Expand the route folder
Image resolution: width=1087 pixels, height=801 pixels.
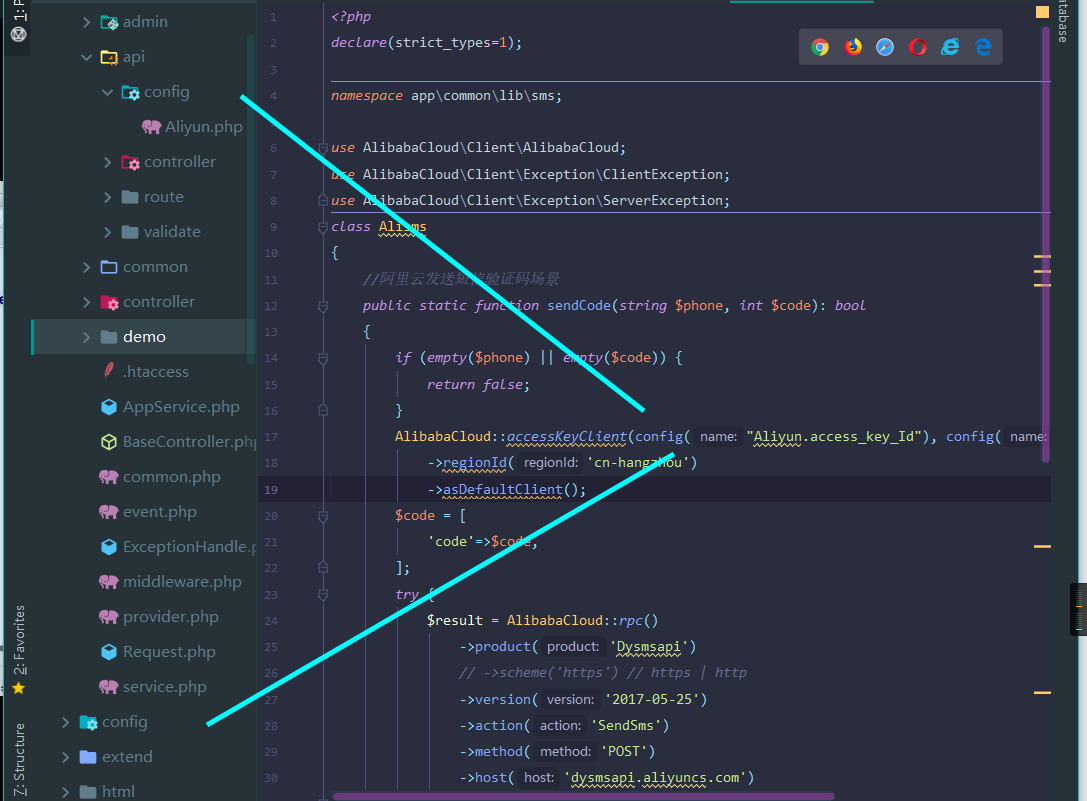(107, 197)
